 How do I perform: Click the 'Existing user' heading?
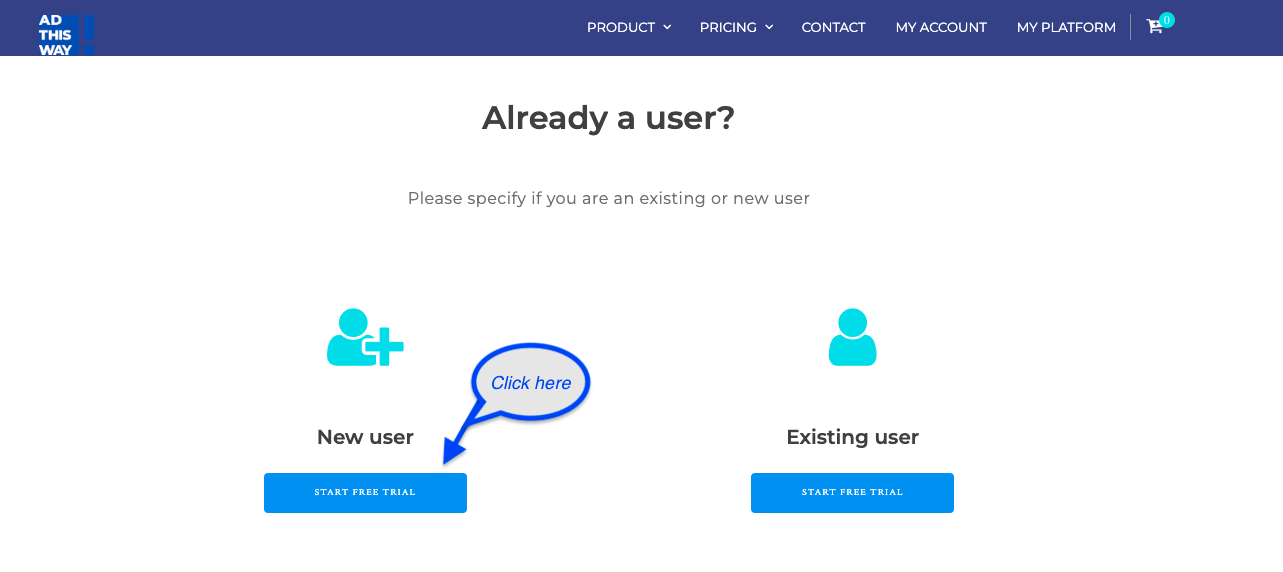(x=852, y=437)
